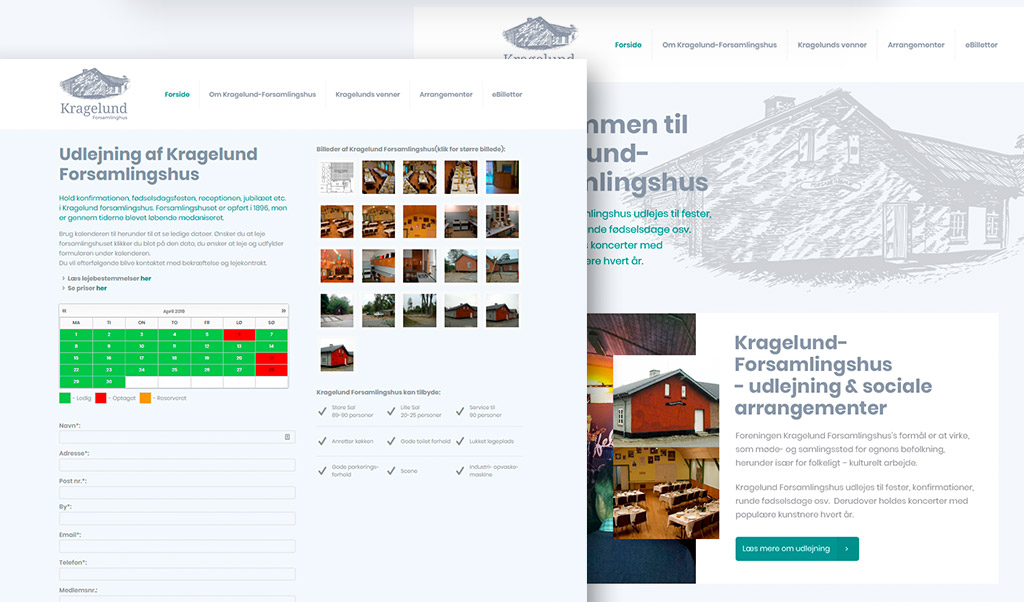Focus the Navn input field
The width and height of the screenshot is (1024, 602).
tap(177, 437)
